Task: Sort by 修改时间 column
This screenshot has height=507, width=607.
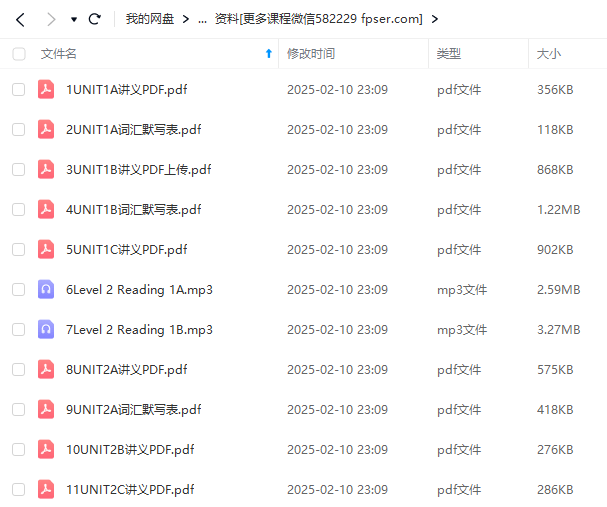Action: [311, 54]
